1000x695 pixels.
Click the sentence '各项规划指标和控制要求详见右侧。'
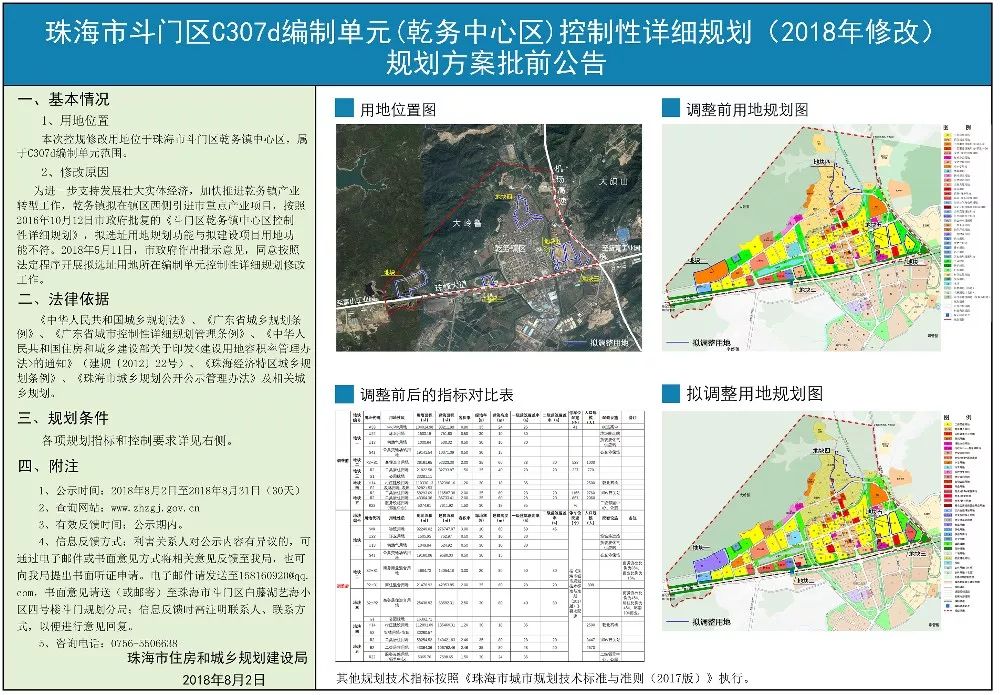point(138,441)
